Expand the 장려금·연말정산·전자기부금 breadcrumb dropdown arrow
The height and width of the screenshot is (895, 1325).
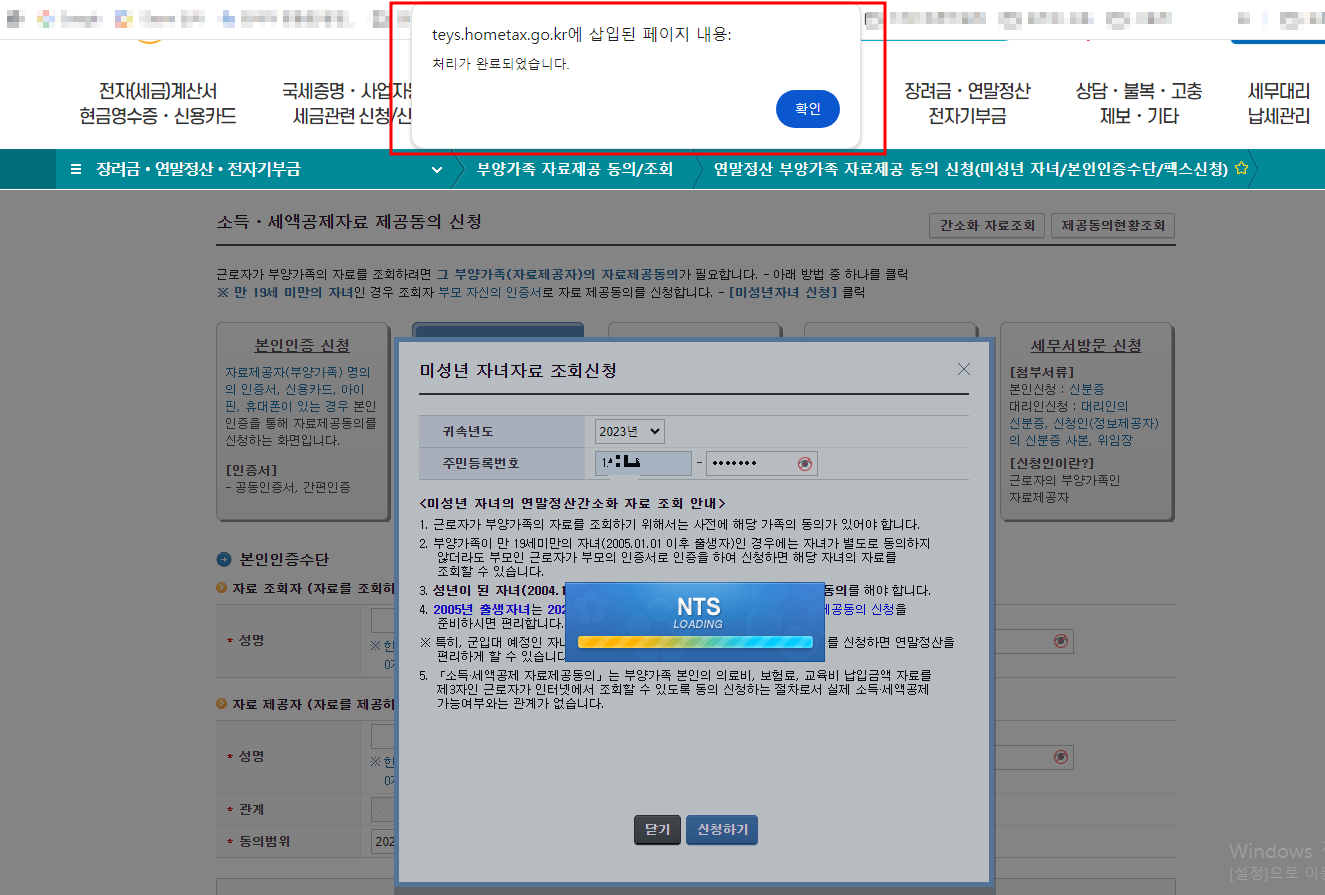436,170
